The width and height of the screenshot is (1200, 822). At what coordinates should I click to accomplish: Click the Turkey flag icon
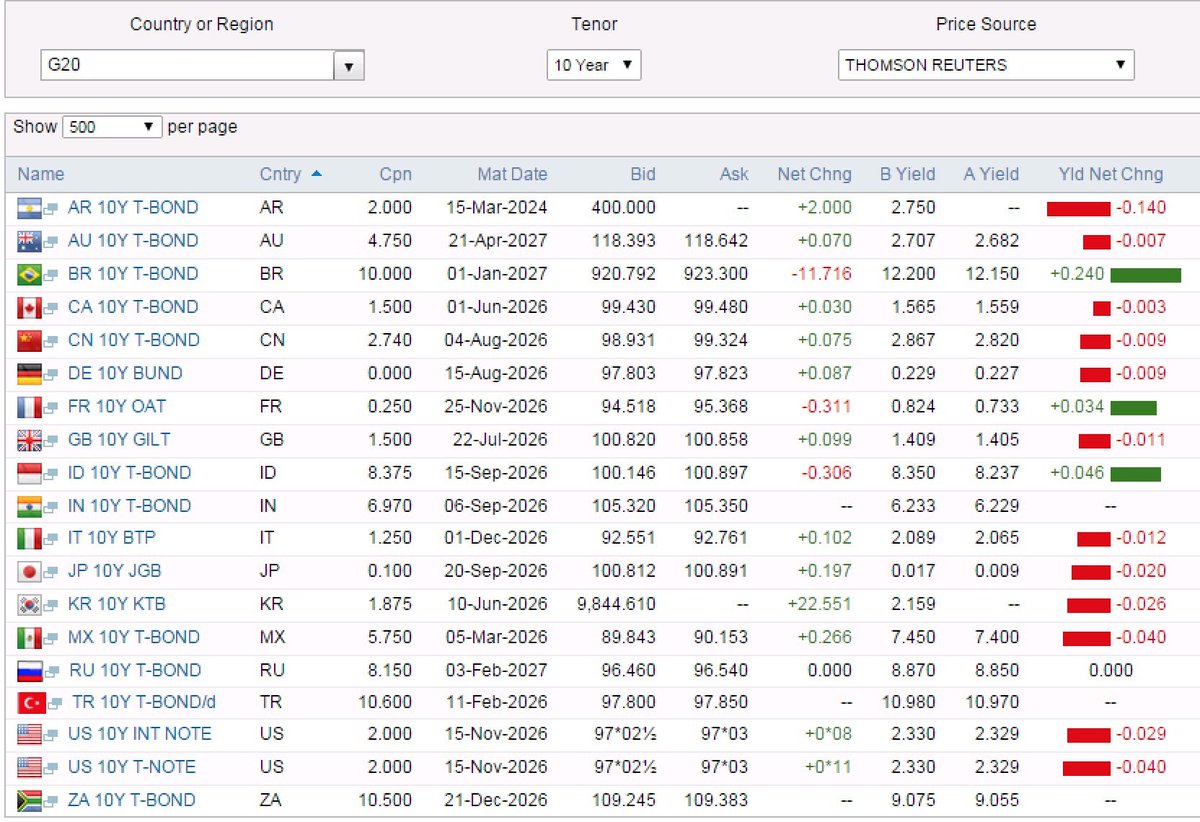(29, 703)
